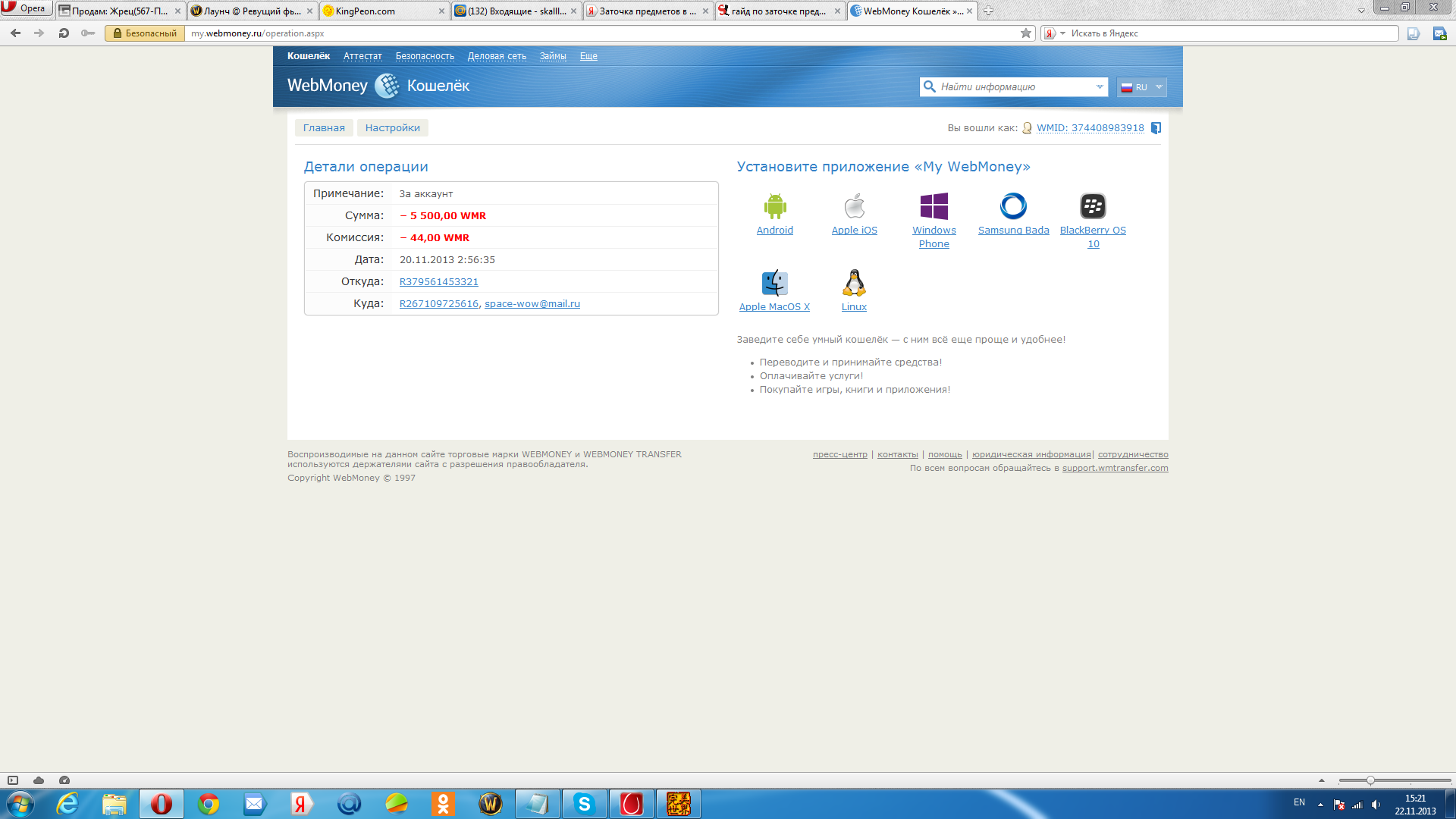Open World of Warcraft icon in taskbar
This screenshot has width=1456, height=819.
[491, 804]
